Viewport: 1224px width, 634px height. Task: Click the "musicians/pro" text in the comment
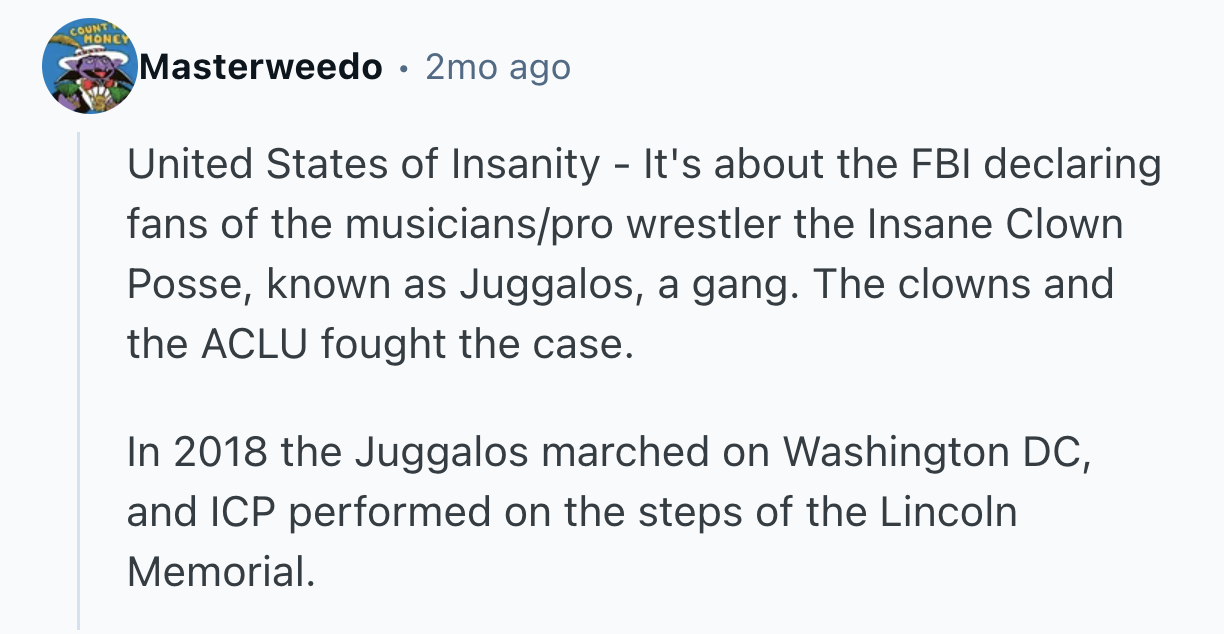(481, 224)
